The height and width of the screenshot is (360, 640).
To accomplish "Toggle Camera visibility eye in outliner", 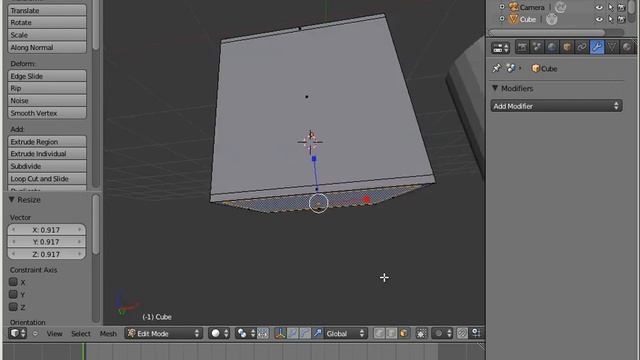I will click(x=599, y=7).
